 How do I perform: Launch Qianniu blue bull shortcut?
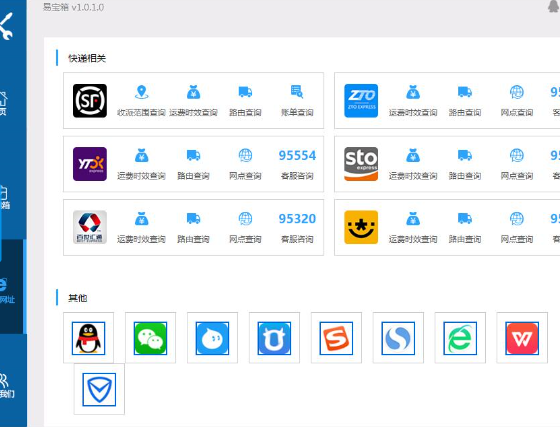[x=274, y=338]
